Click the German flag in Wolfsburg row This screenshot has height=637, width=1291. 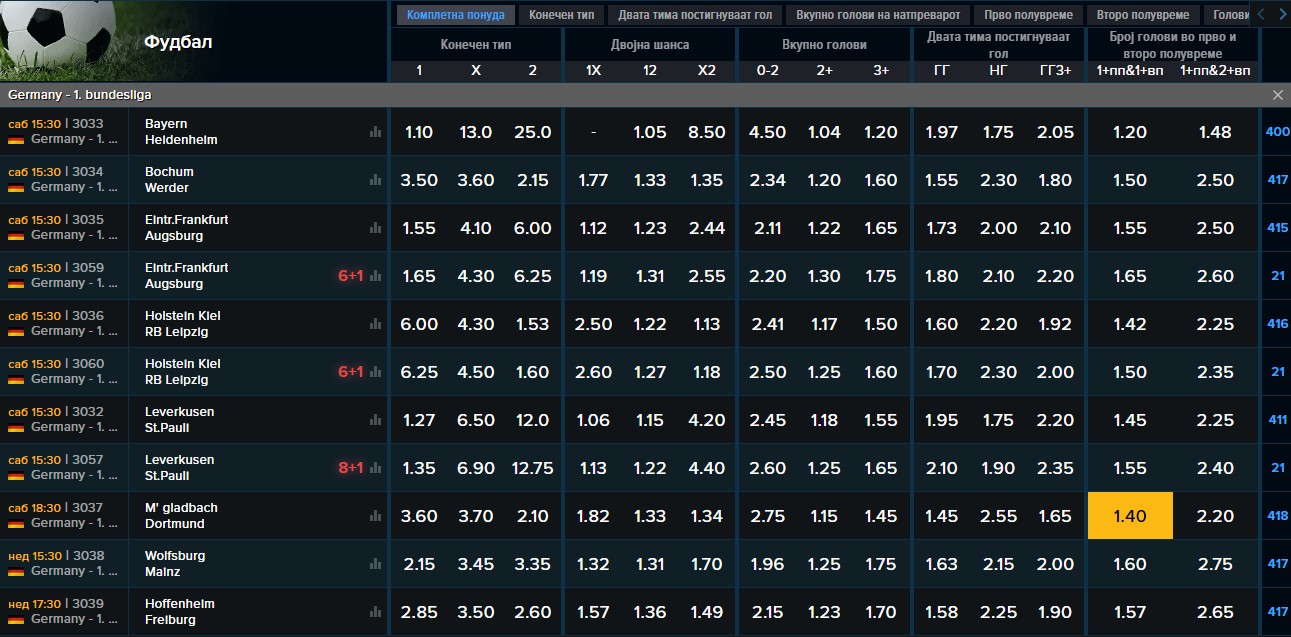click(16, 572)
